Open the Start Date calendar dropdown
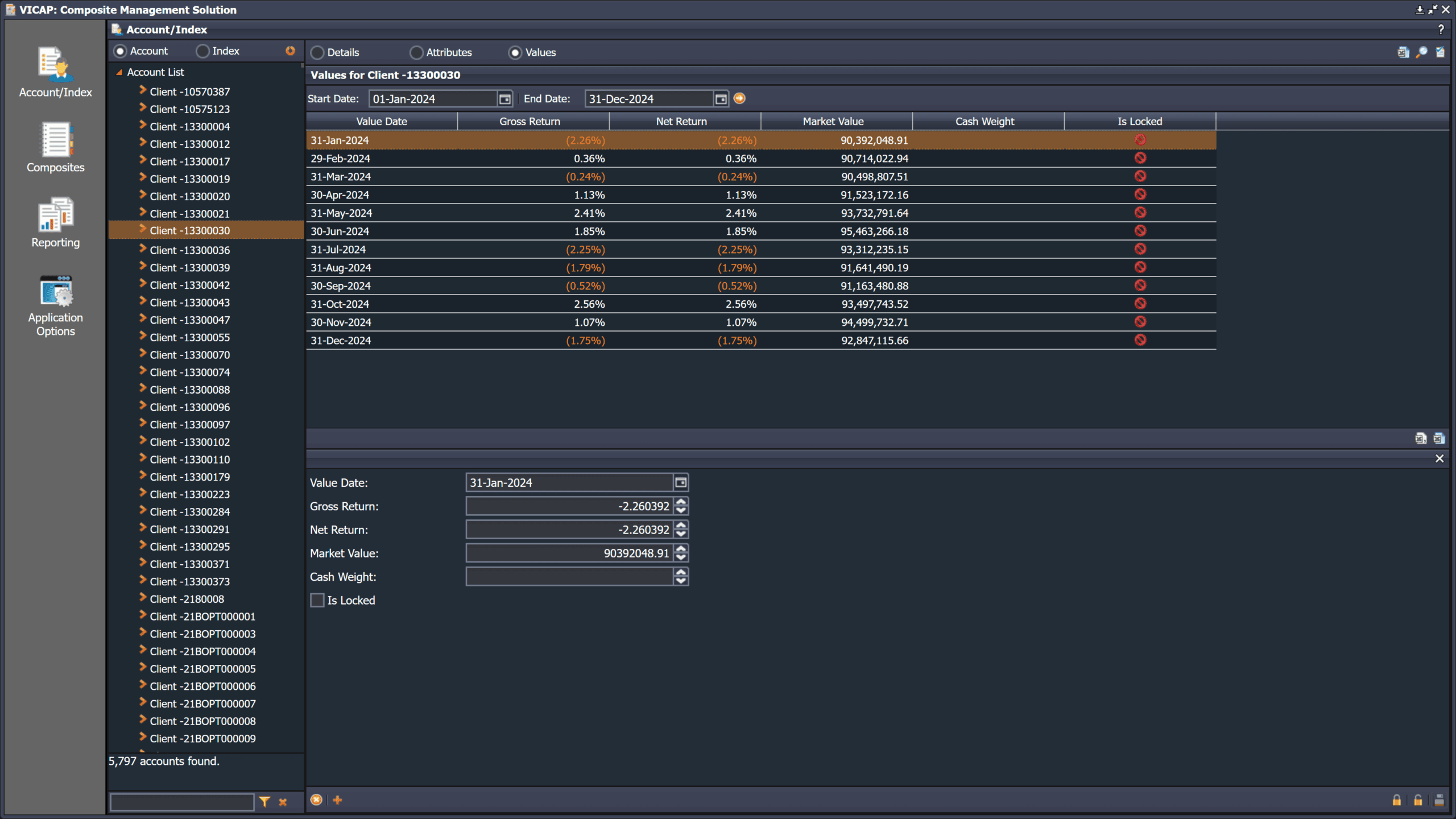 [x=504, y=99]
